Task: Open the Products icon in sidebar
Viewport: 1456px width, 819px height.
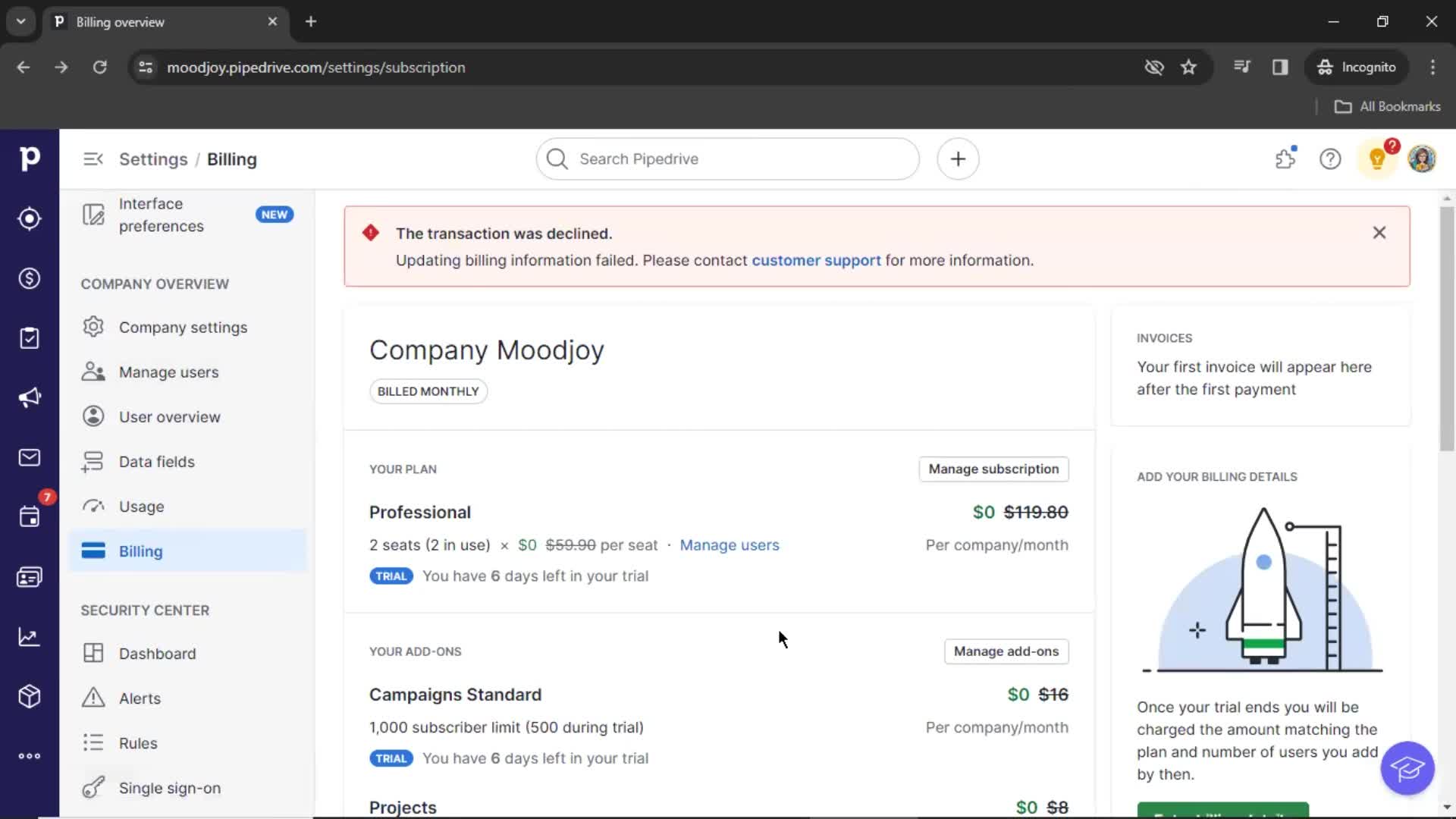Action: pyautogui.click(x=29, y=697)
